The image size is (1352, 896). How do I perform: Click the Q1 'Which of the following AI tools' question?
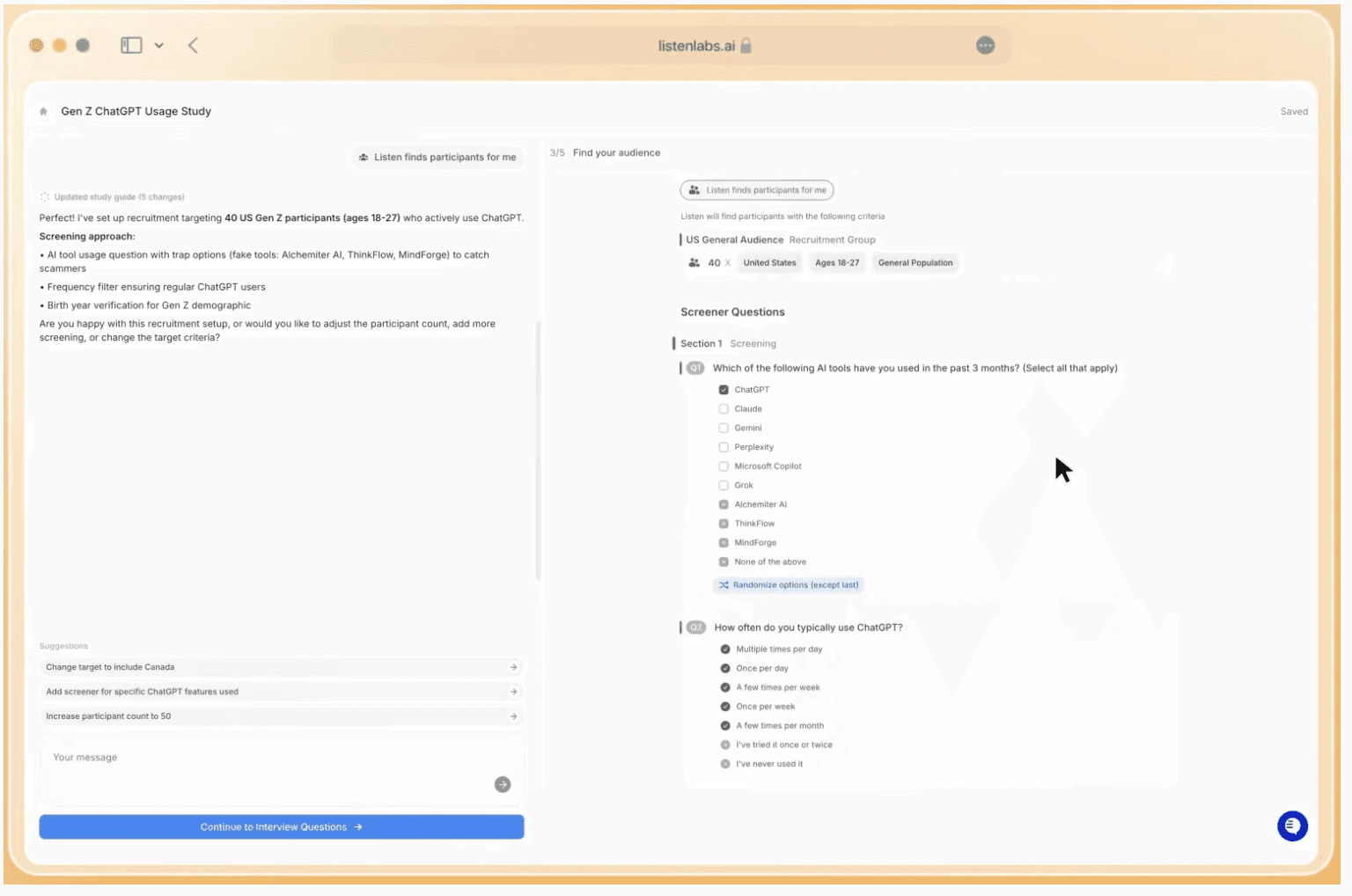point(915,369)
